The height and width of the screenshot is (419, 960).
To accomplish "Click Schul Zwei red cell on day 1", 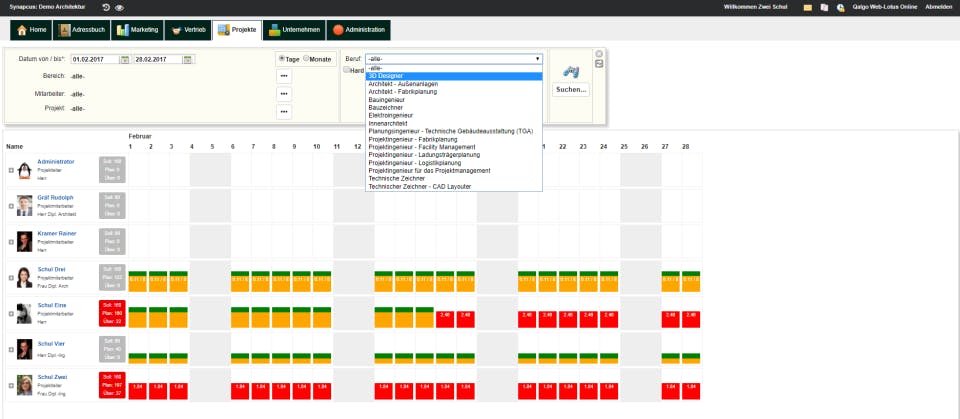I will point(137,391).
